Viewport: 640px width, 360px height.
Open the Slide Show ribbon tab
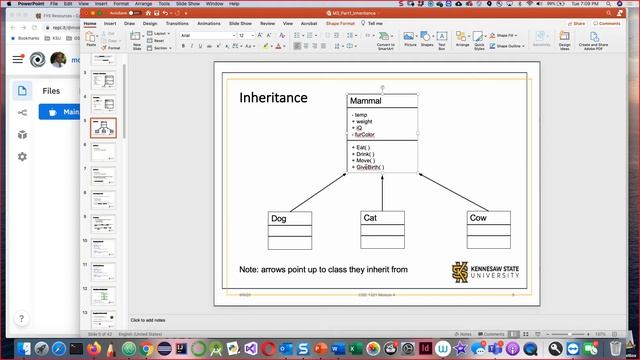(x=240, y=24)
